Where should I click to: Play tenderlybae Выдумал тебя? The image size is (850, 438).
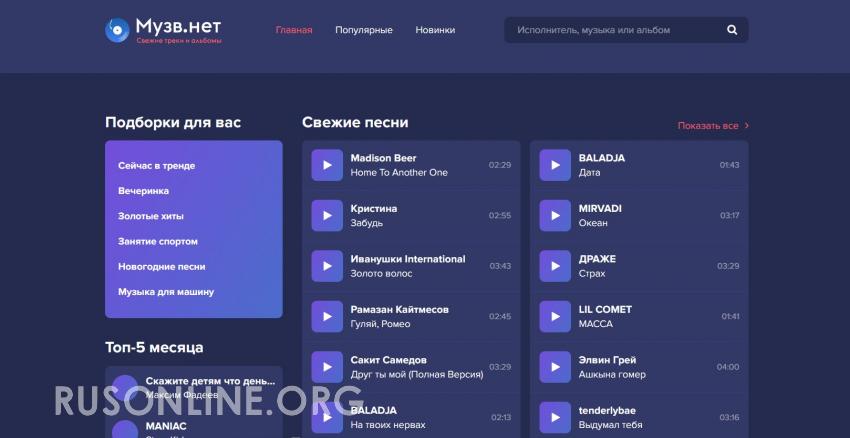coord(555,417)
